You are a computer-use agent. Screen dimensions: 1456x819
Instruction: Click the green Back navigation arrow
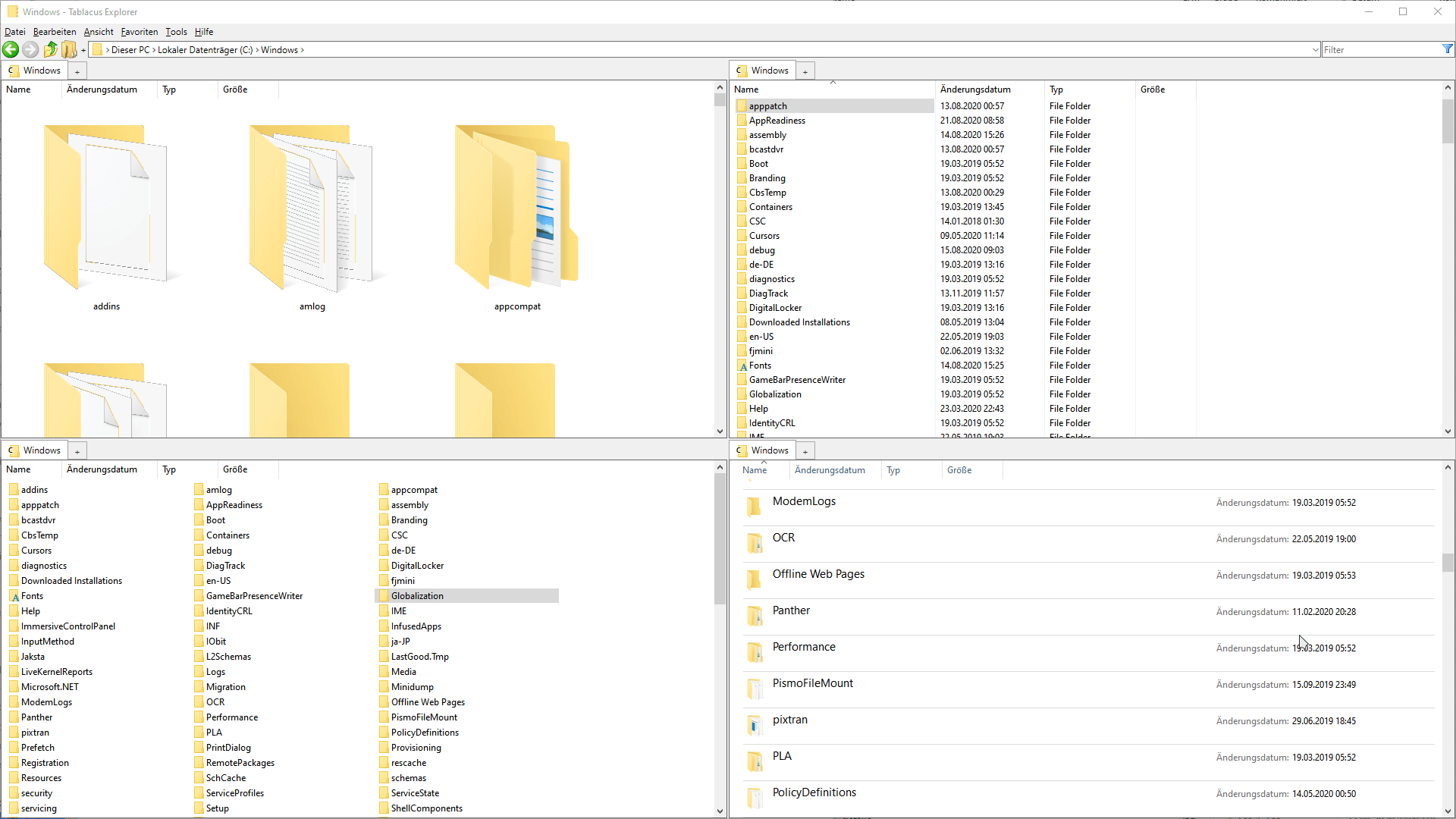pos(11,49)
